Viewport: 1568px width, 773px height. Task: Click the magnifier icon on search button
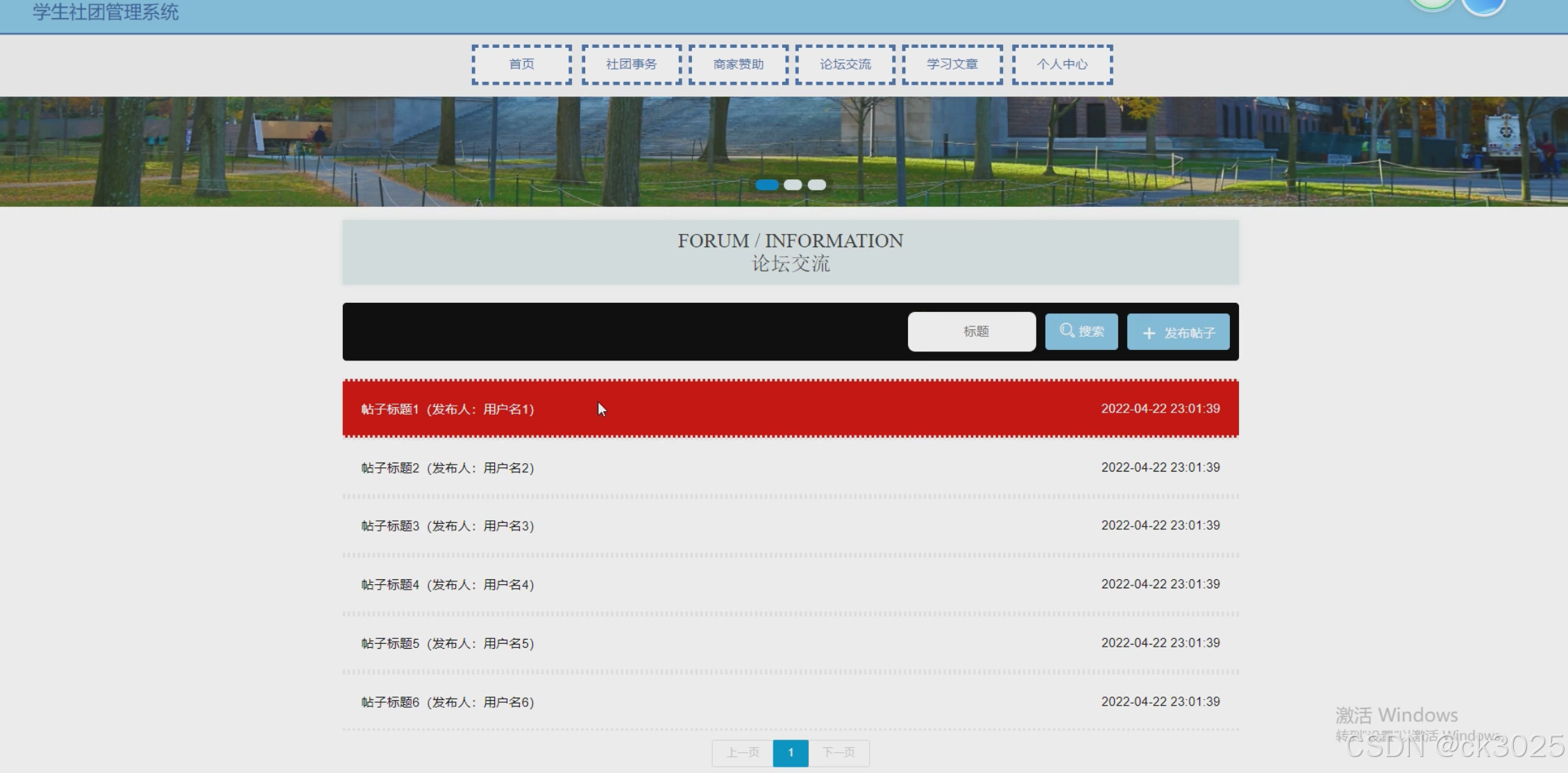tap(1067, 331)
